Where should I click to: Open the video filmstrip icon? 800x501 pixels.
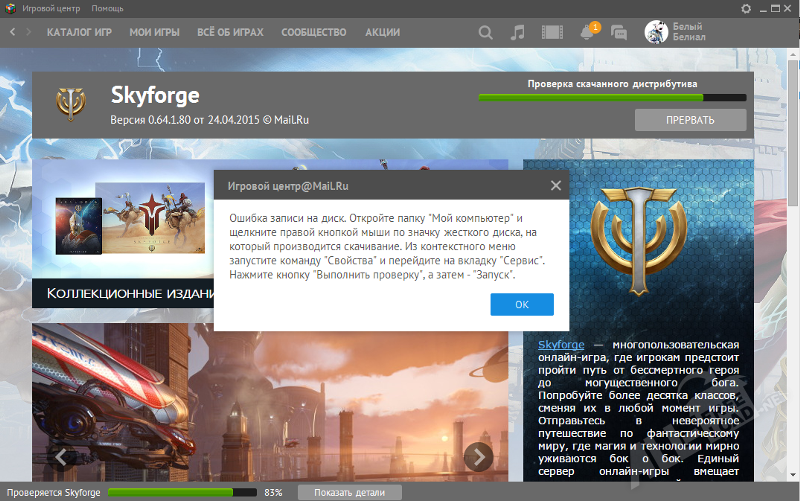(552, 32)
